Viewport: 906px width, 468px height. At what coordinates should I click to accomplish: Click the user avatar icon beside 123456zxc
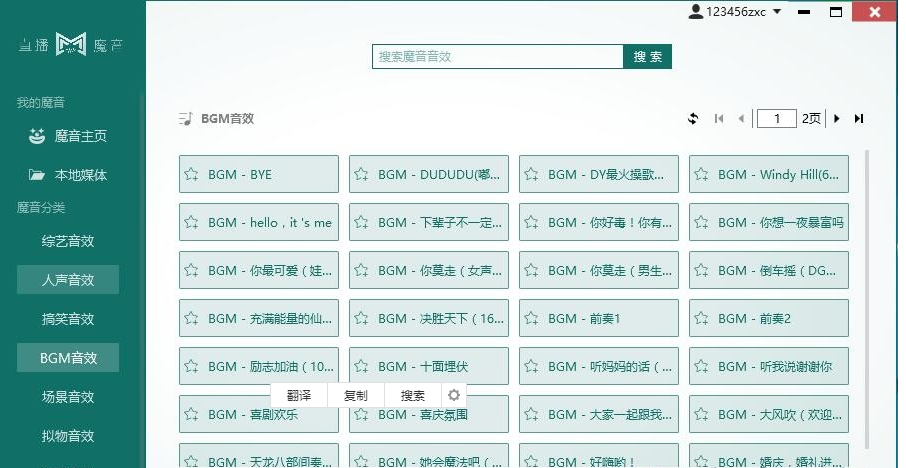point(696,12)
